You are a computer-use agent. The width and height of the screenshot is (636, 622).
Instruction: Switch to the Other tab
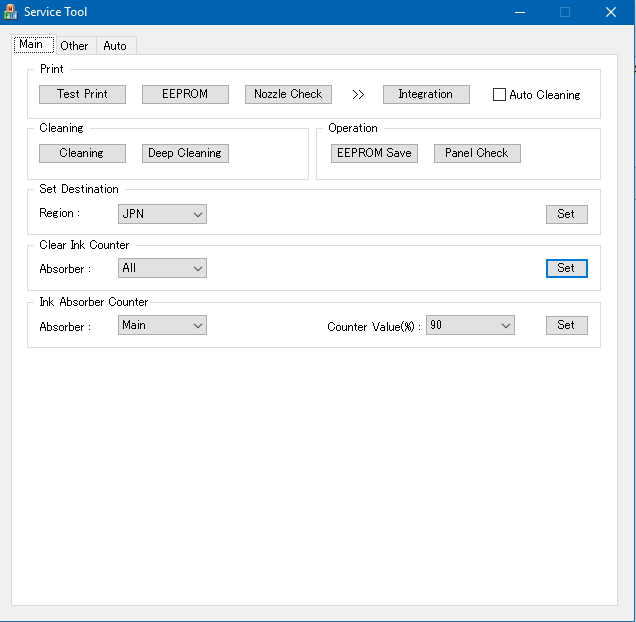pos(74,45)
